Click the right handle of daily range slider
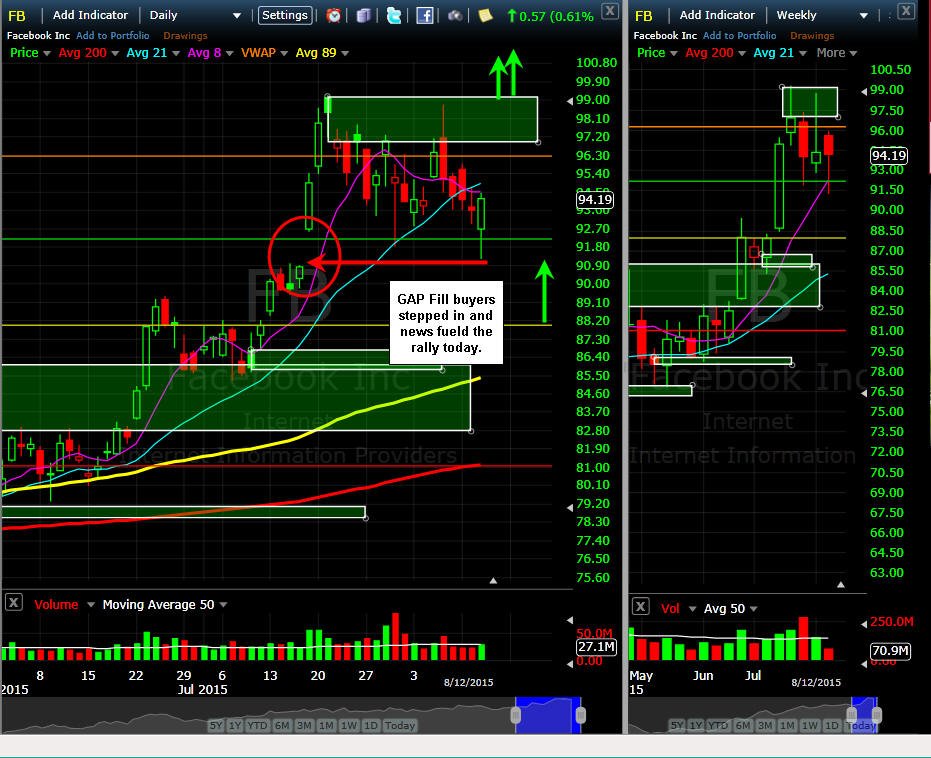Image resolution: width=931 pixels, height=758 pixels. (x=580, y=715)
